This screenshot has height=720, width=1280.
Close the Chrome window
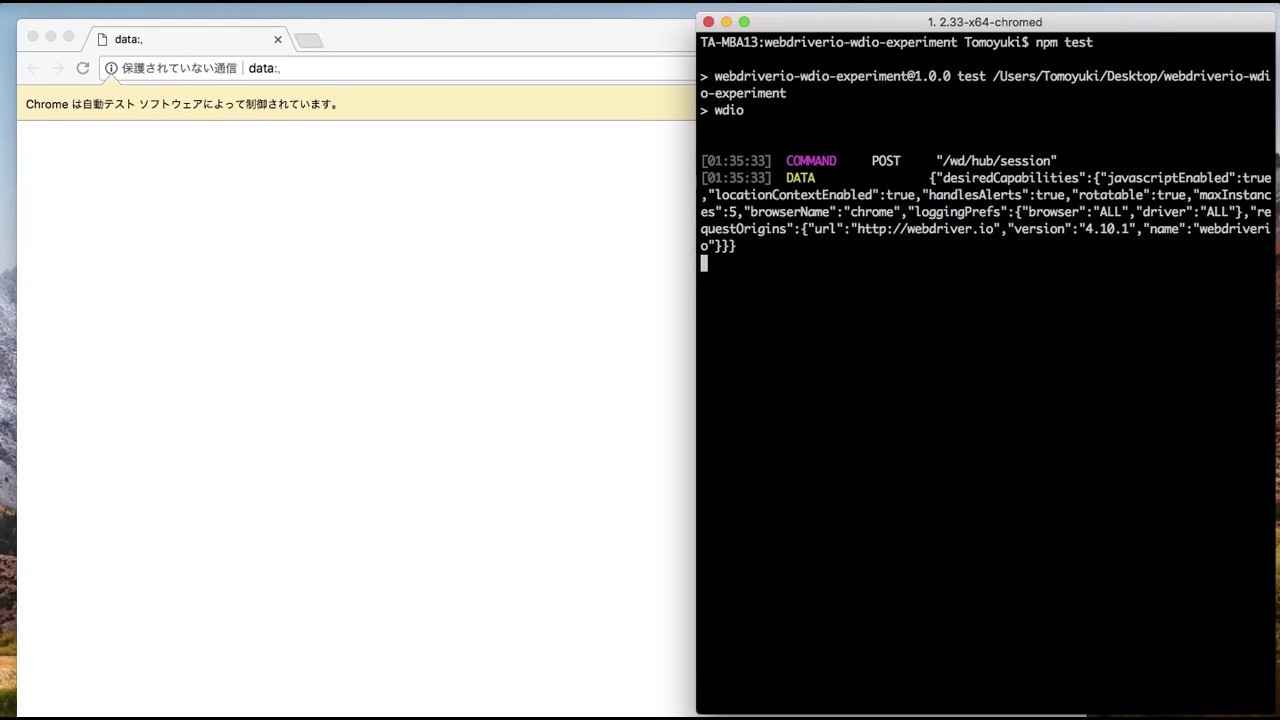click(33, 36)
